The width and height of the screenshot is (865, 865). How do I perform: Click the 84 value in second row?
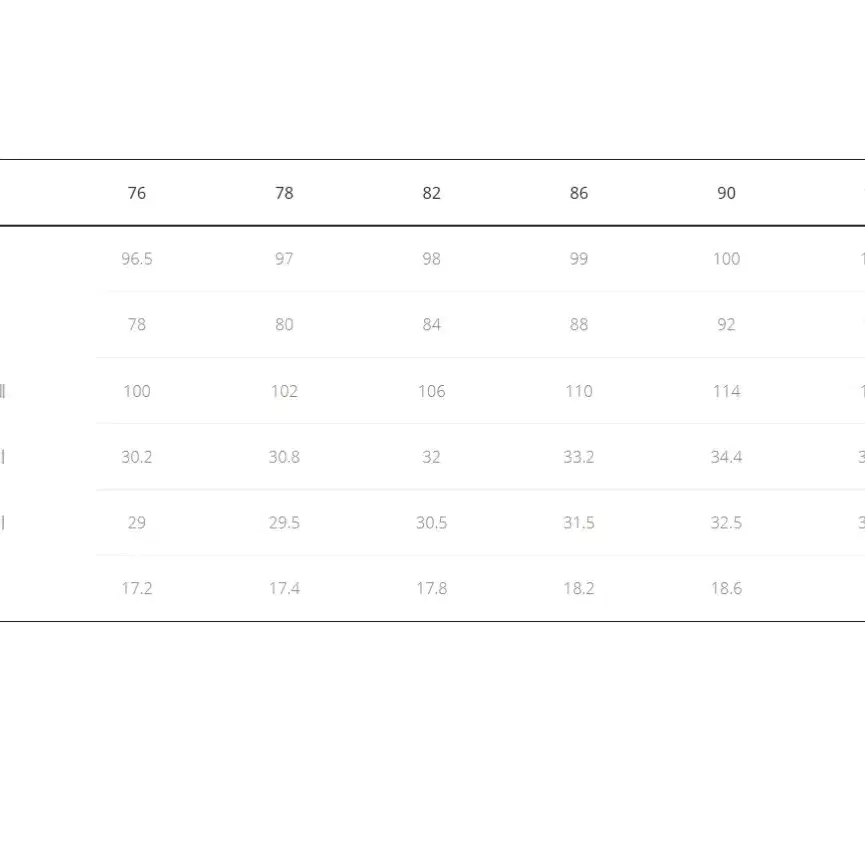click(431, 324)
